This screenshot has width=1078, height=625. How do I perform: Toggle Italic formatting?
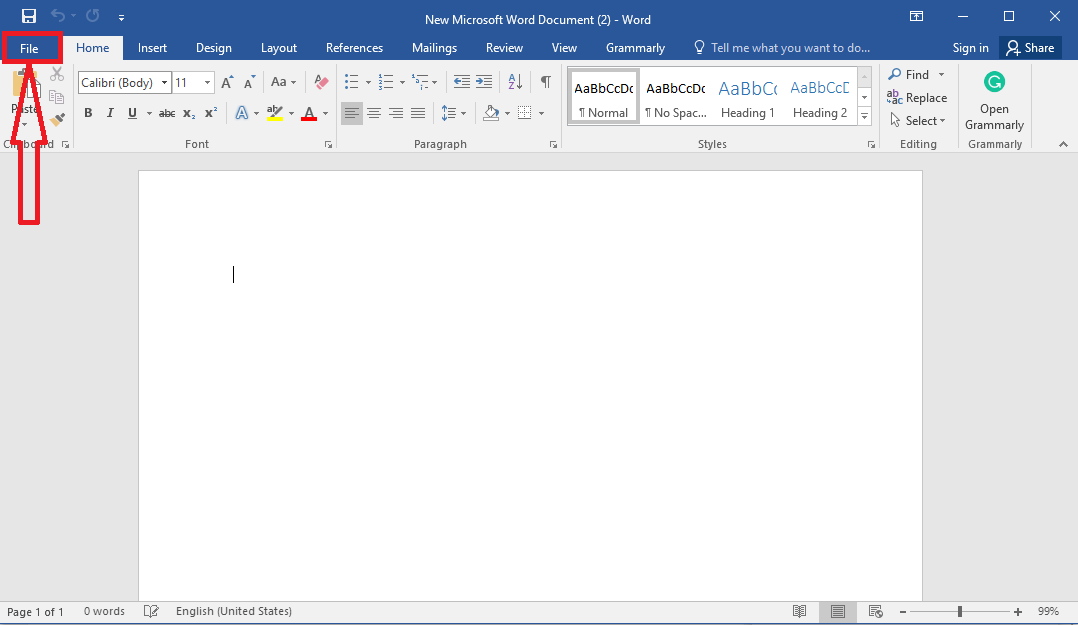(110, 113)
